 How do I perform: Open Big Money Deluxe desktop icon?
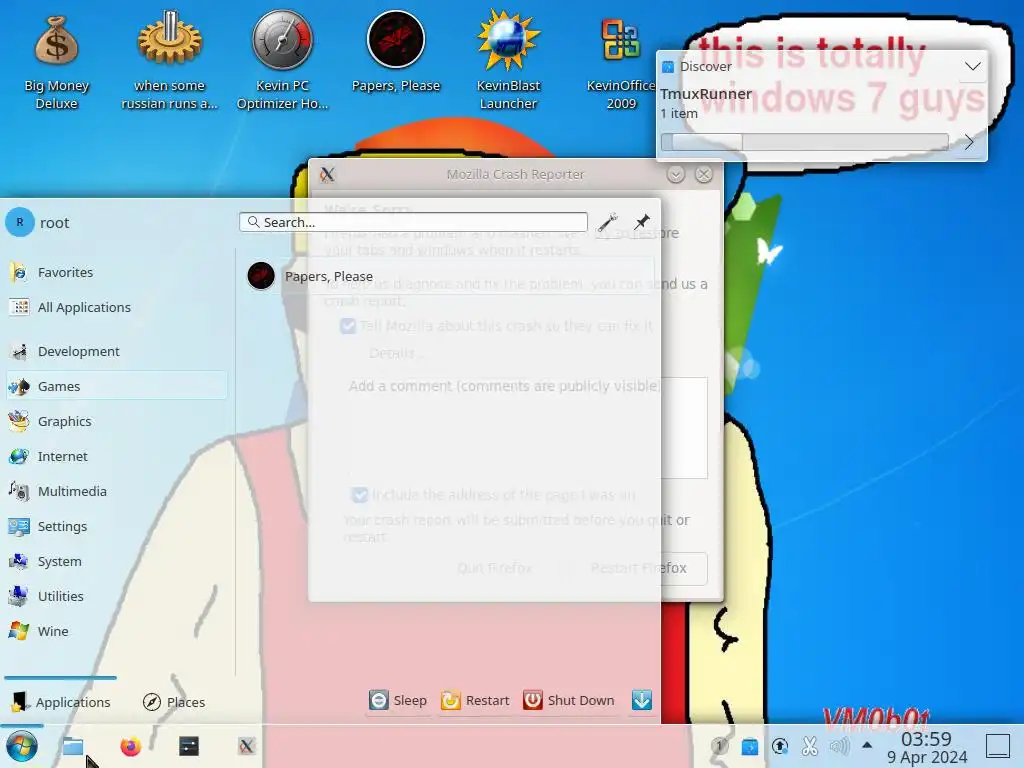(56, 62)
